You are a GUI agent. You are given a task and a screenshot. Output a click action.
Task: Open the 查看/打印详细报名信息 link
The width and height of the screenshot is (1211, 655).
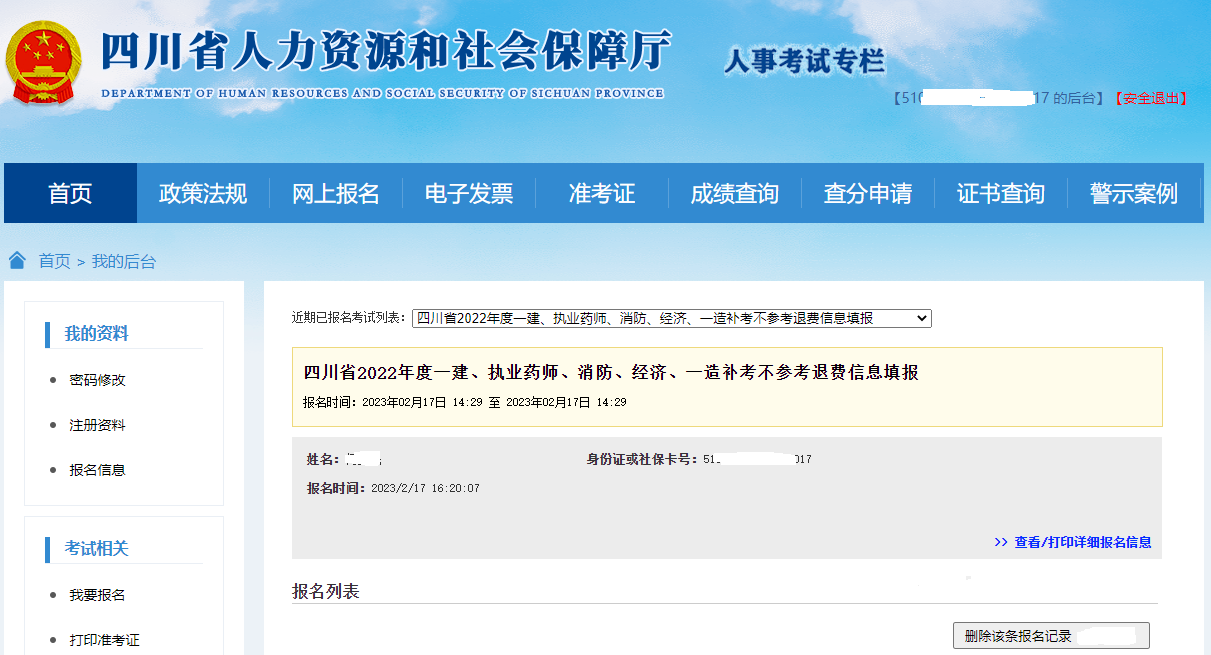1083,542
